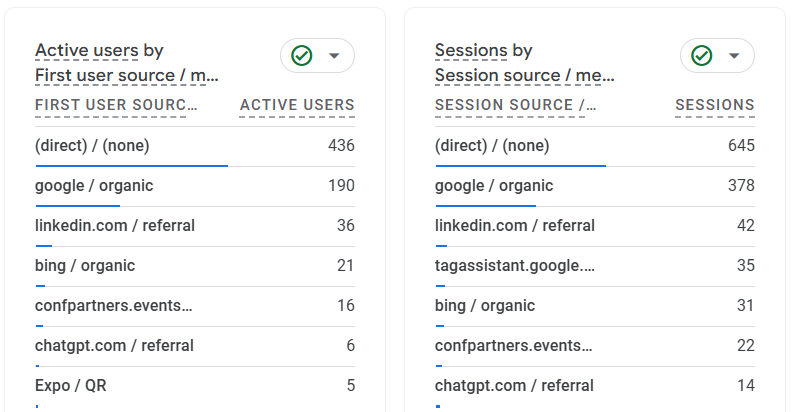Viewport: 792px width, 412px height.
Task: Open the 'Active users by' metric selector
Action: click(99, 51)
